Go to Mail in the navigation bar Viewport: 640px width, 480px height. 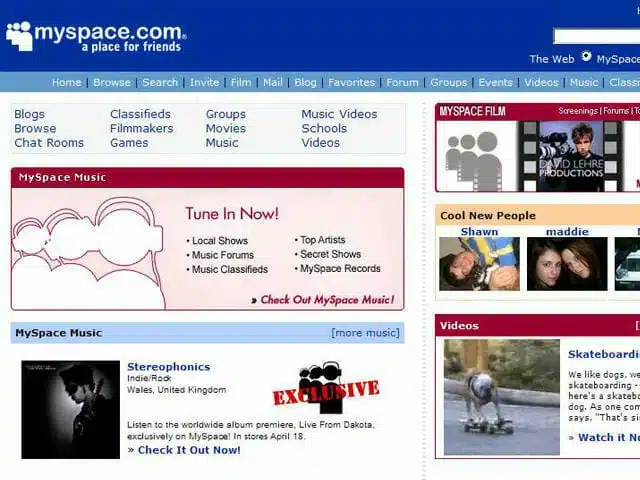[x=272, y=82]
